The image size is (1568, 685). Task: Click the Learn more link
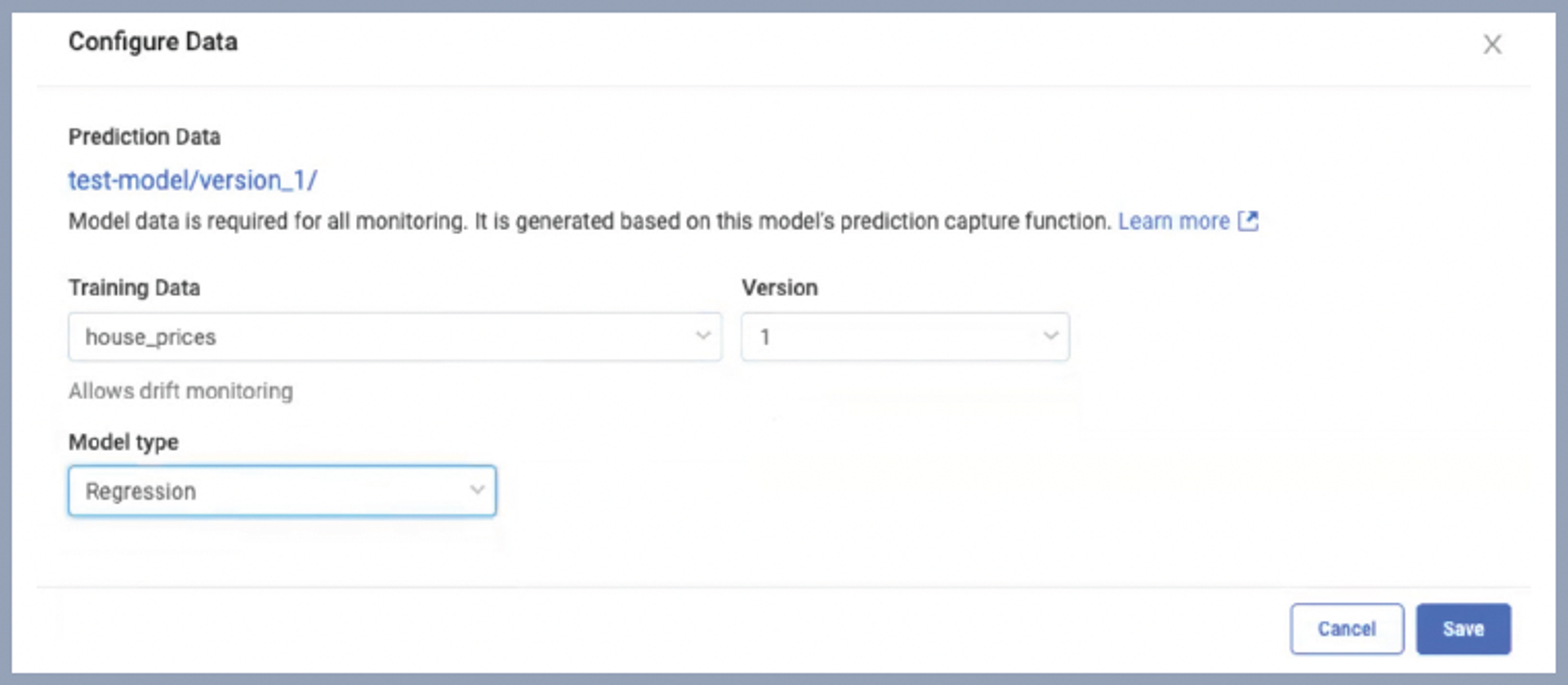click(1173, 220)
